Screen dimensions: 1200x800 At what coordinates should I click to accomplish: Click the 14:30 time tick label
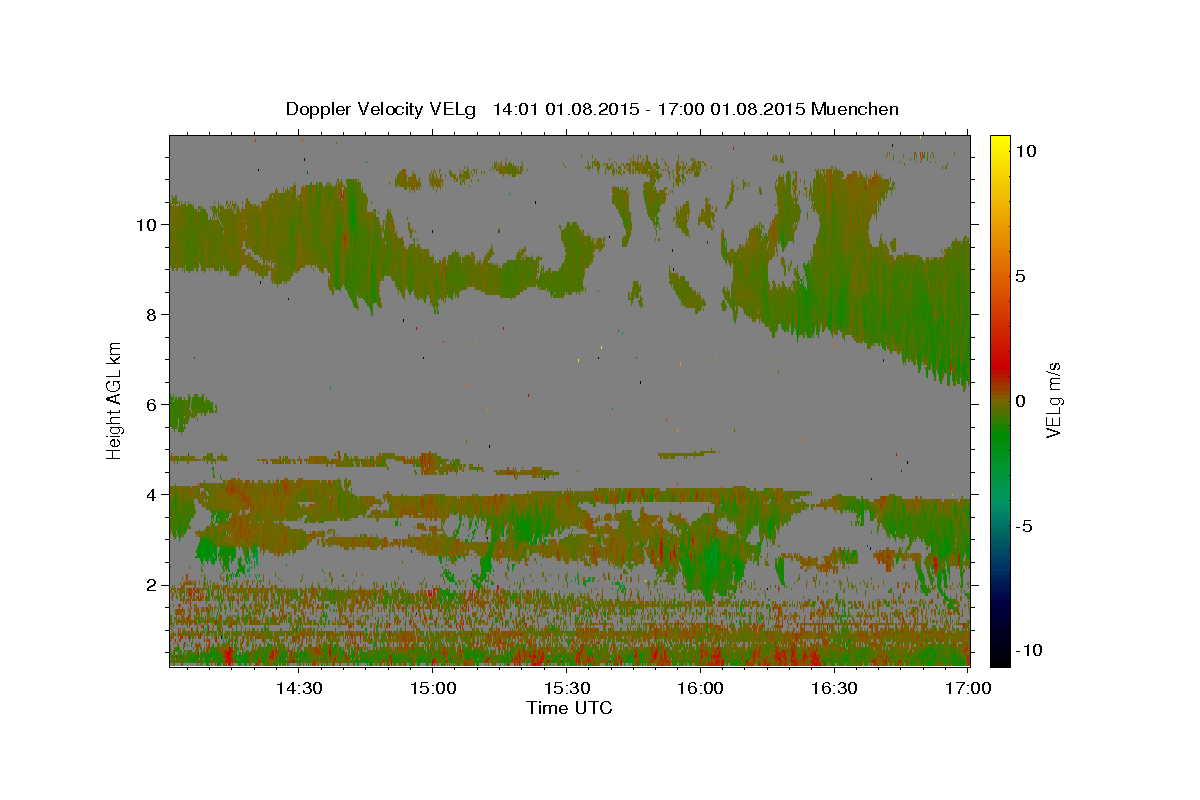pyautogui.click(x=298, y=688)
